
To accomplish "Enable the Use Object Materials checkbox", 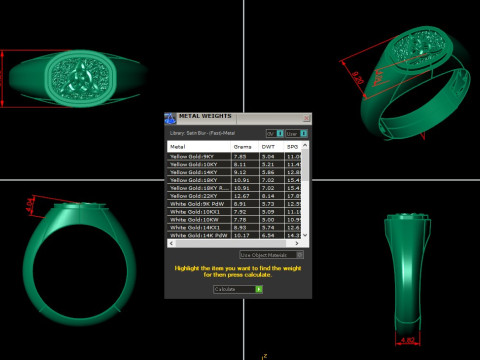I will coord(300,255).
